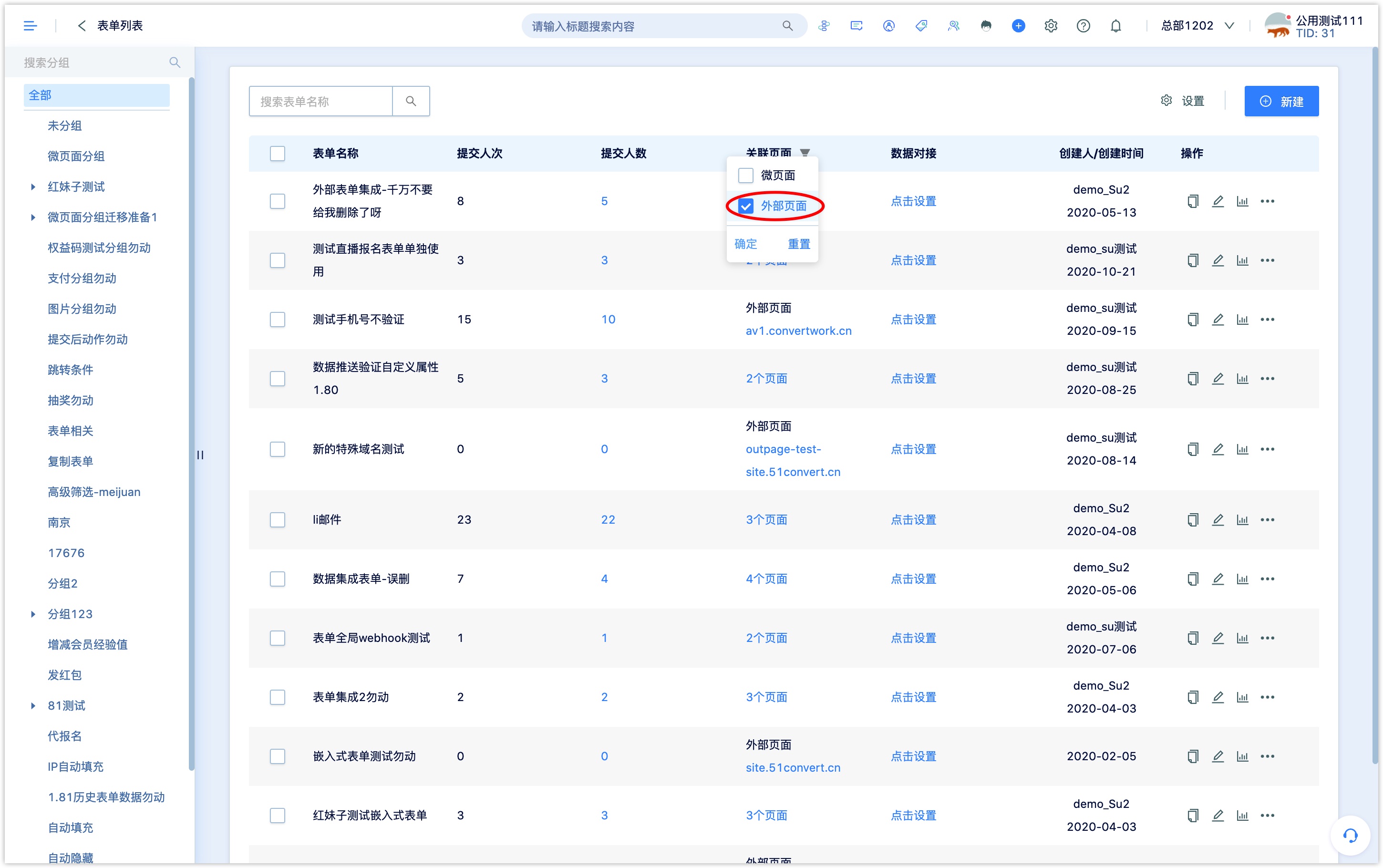Screen dimensions: 1383x868
Task: Click the form name search button
Action: point(411,101)
